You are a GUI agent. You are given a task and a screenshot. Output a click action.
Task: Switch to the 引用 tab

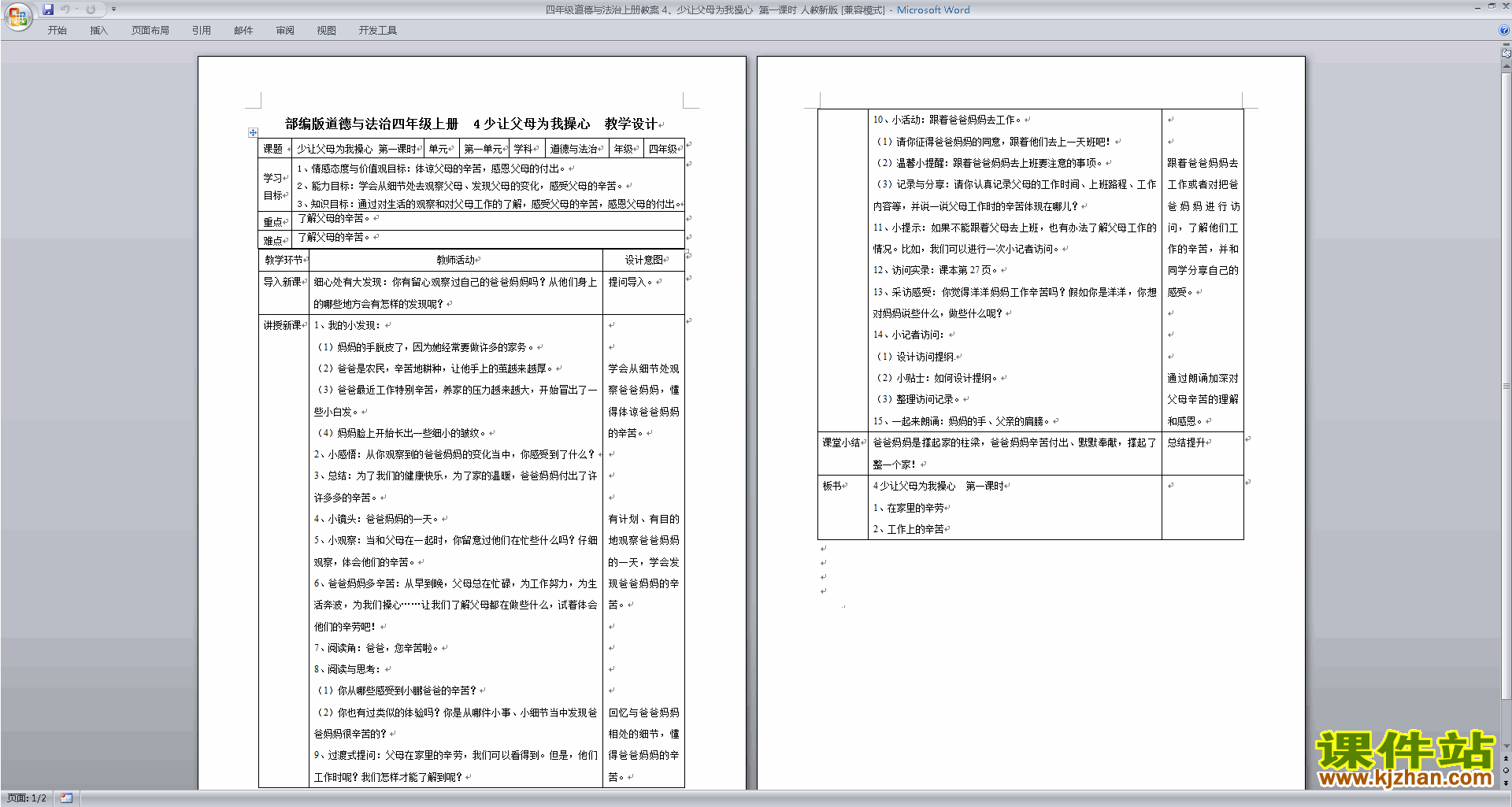tap(201, 31)
